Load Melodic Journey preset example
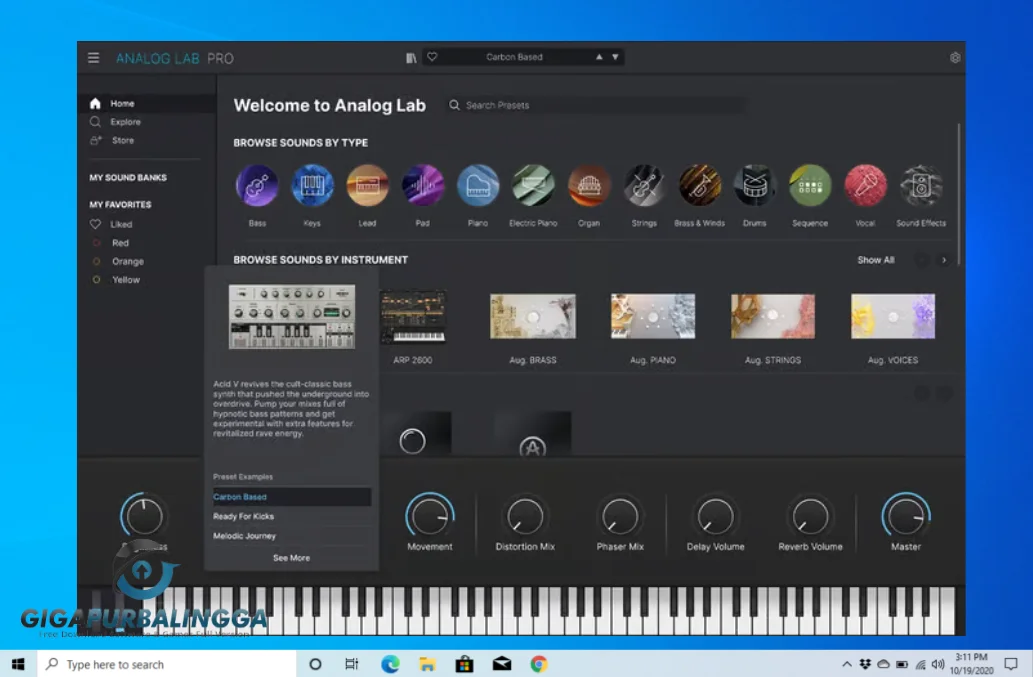 click(292, 536)
